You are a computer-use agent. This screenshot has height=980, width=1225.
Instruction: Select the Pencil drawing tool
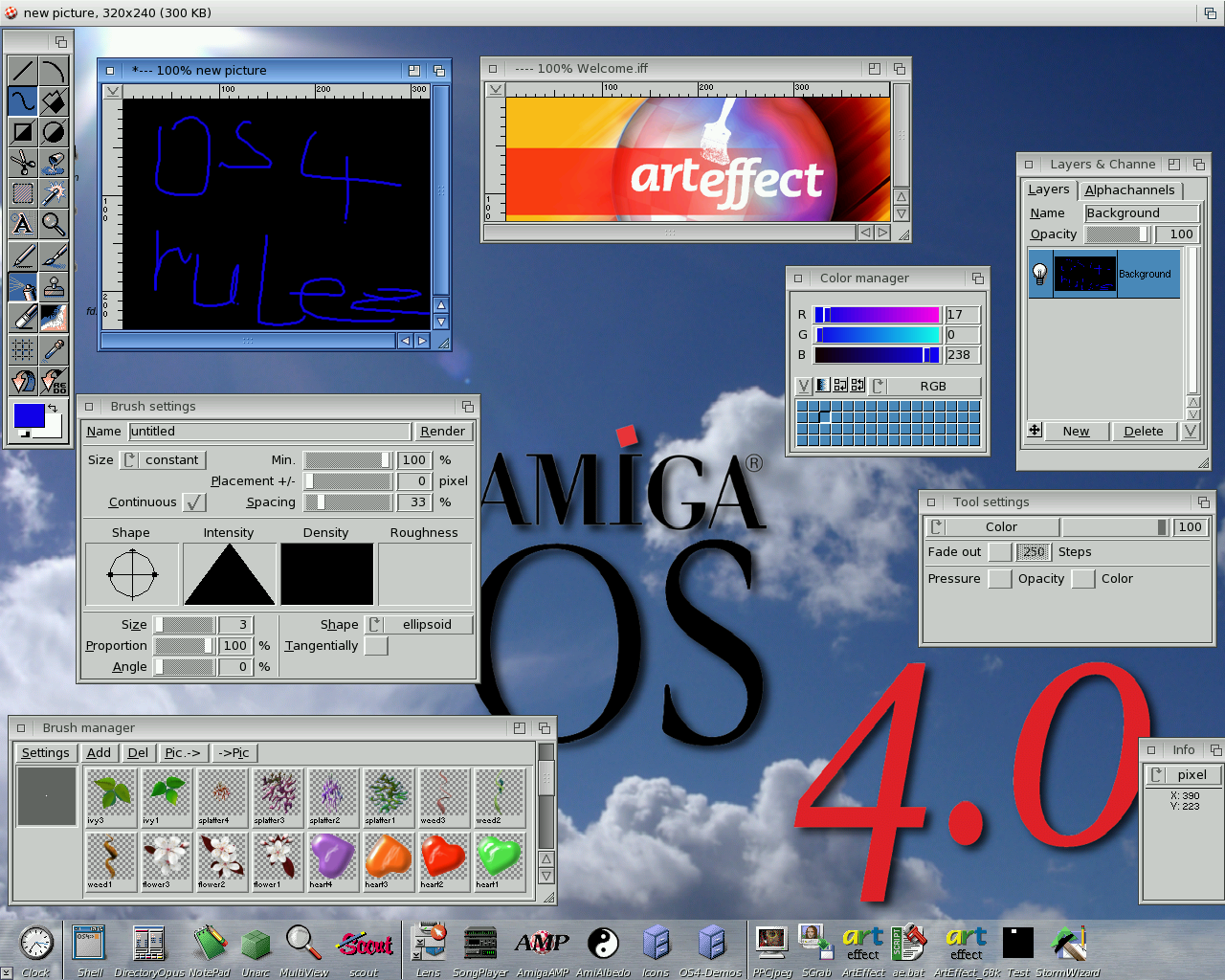point(23,256)
